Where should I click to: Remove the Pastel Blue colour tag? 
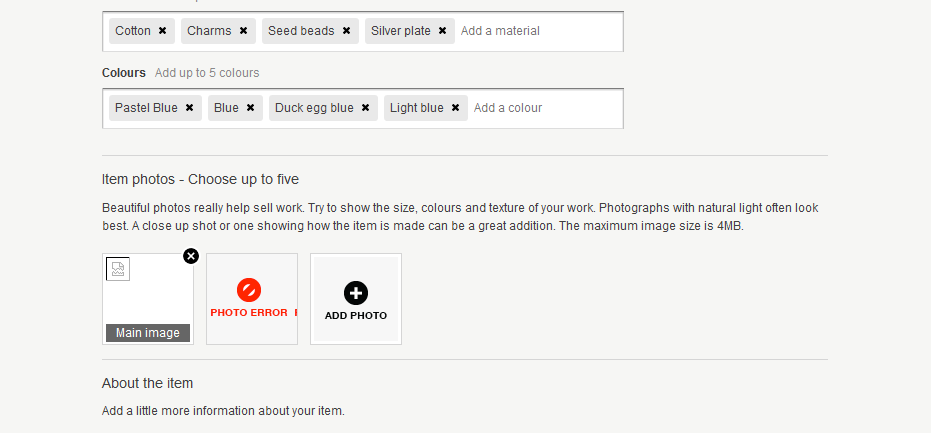pos(189,108)
